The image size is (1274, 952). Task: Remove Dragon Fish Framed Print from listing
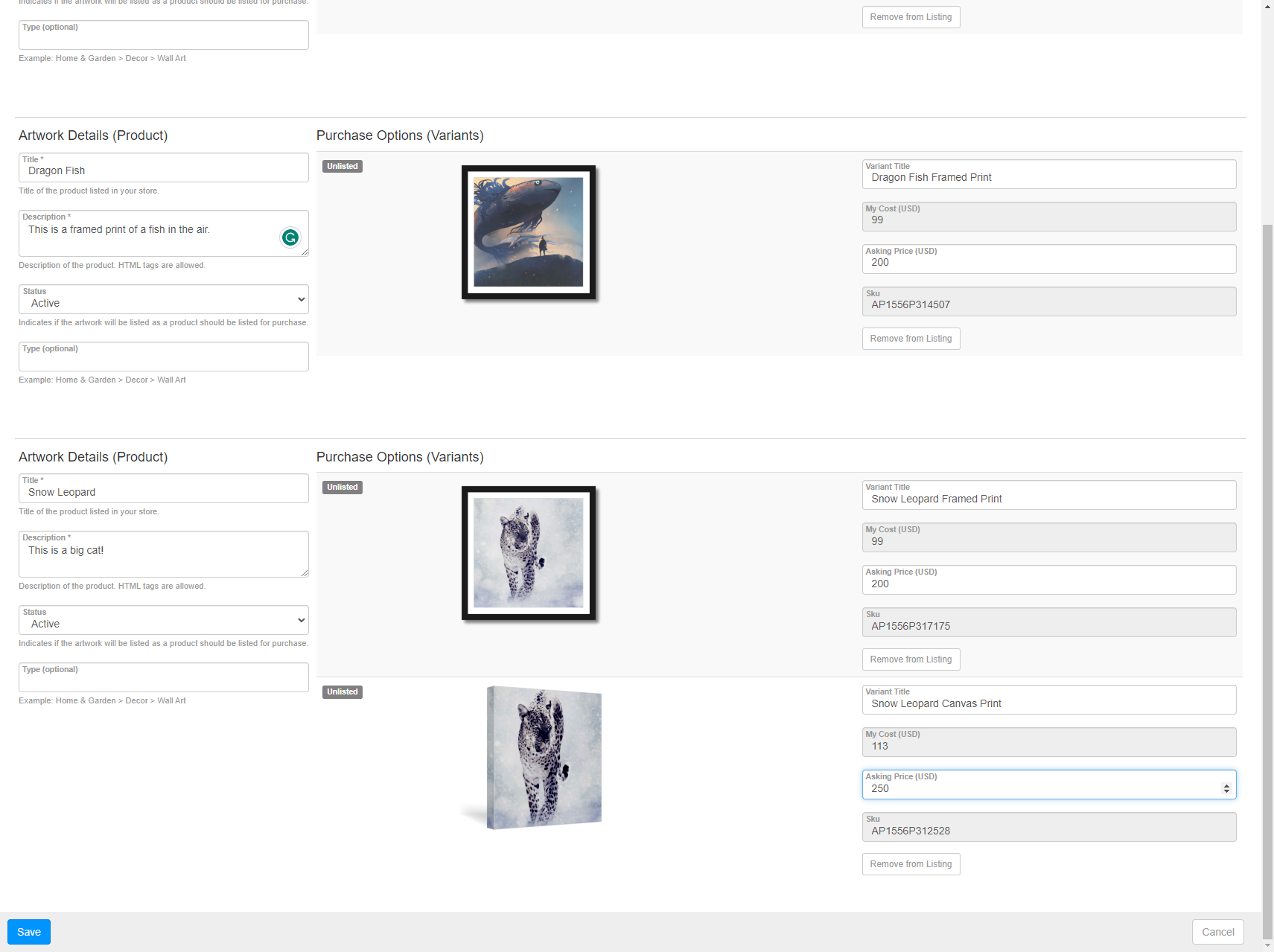tap(911, 339)
